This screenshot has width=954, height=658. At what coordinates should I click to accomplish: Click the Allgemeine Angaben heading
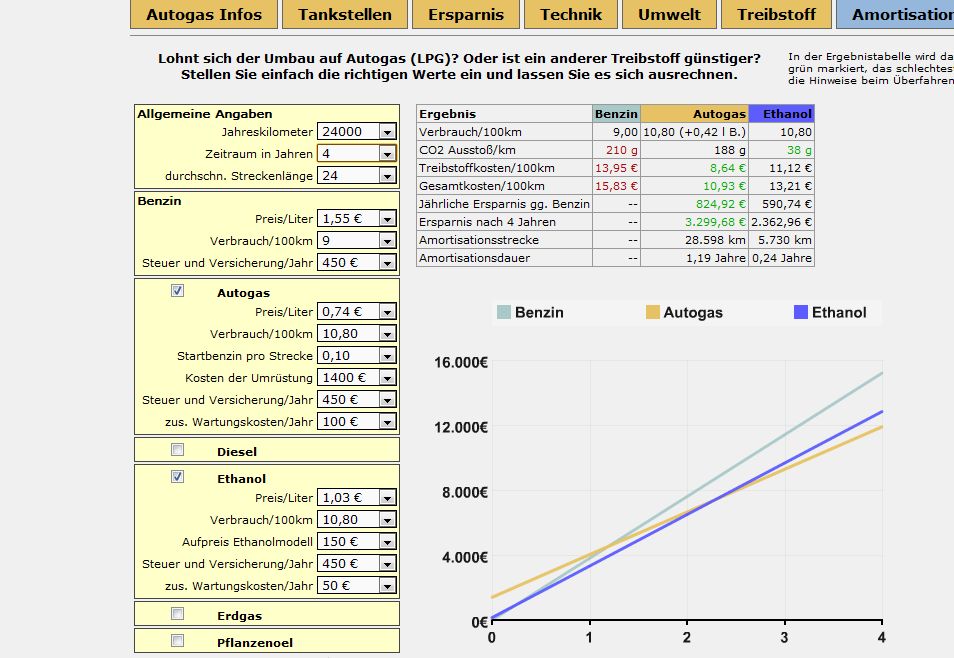click(x=205, y=114)
